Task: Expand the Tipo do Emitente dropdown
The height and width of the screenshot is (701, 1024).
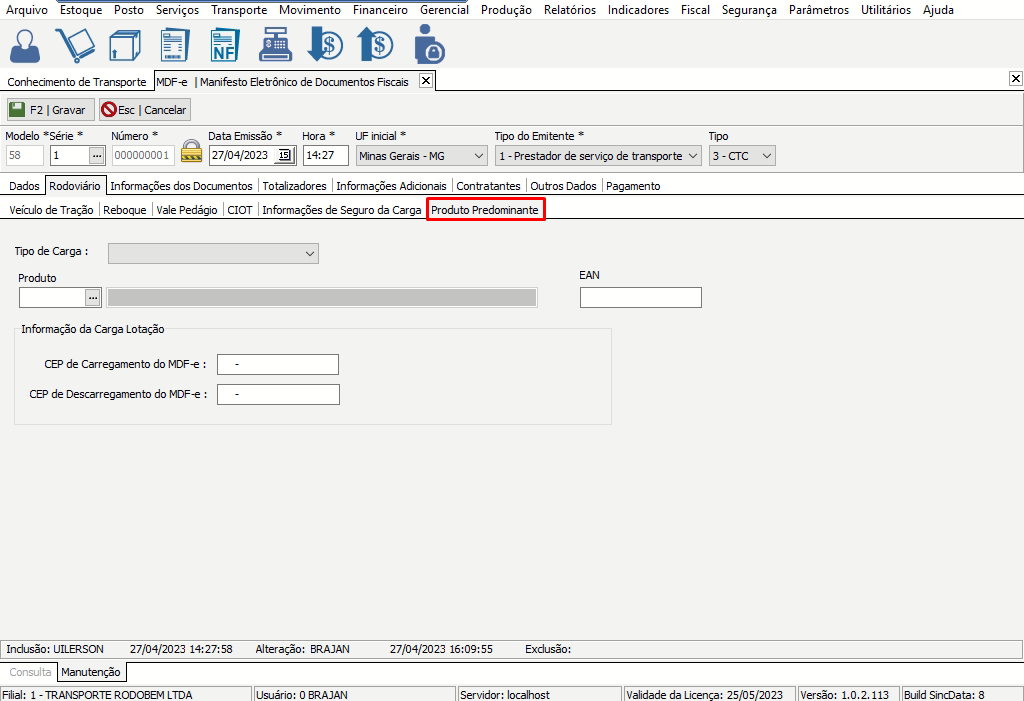Action: [x=693, y=156]
